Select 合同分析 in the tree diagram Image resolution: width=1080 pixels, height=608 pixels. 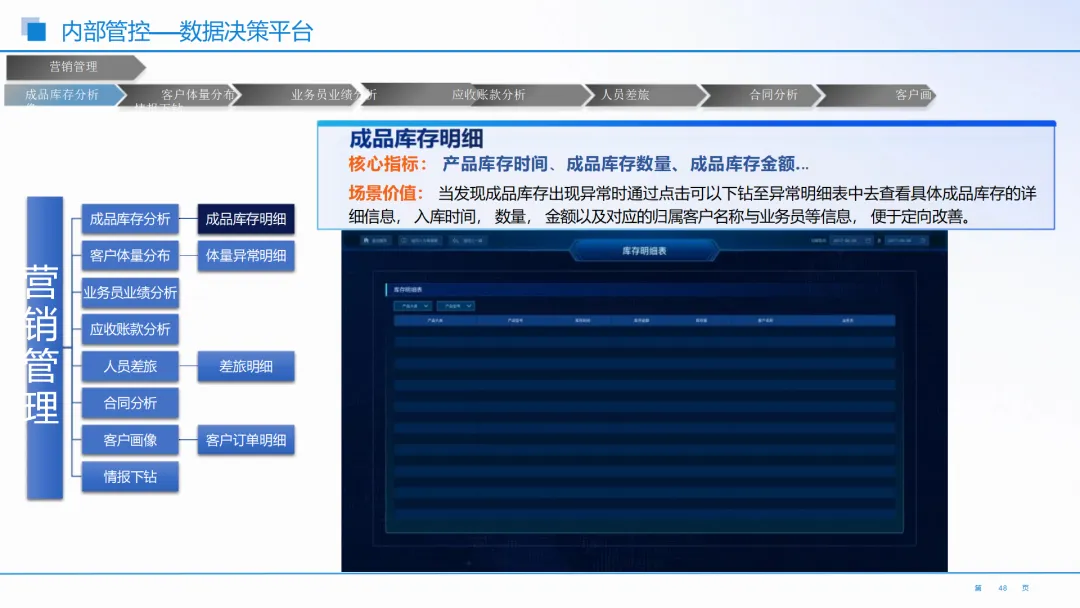(130, 403)
